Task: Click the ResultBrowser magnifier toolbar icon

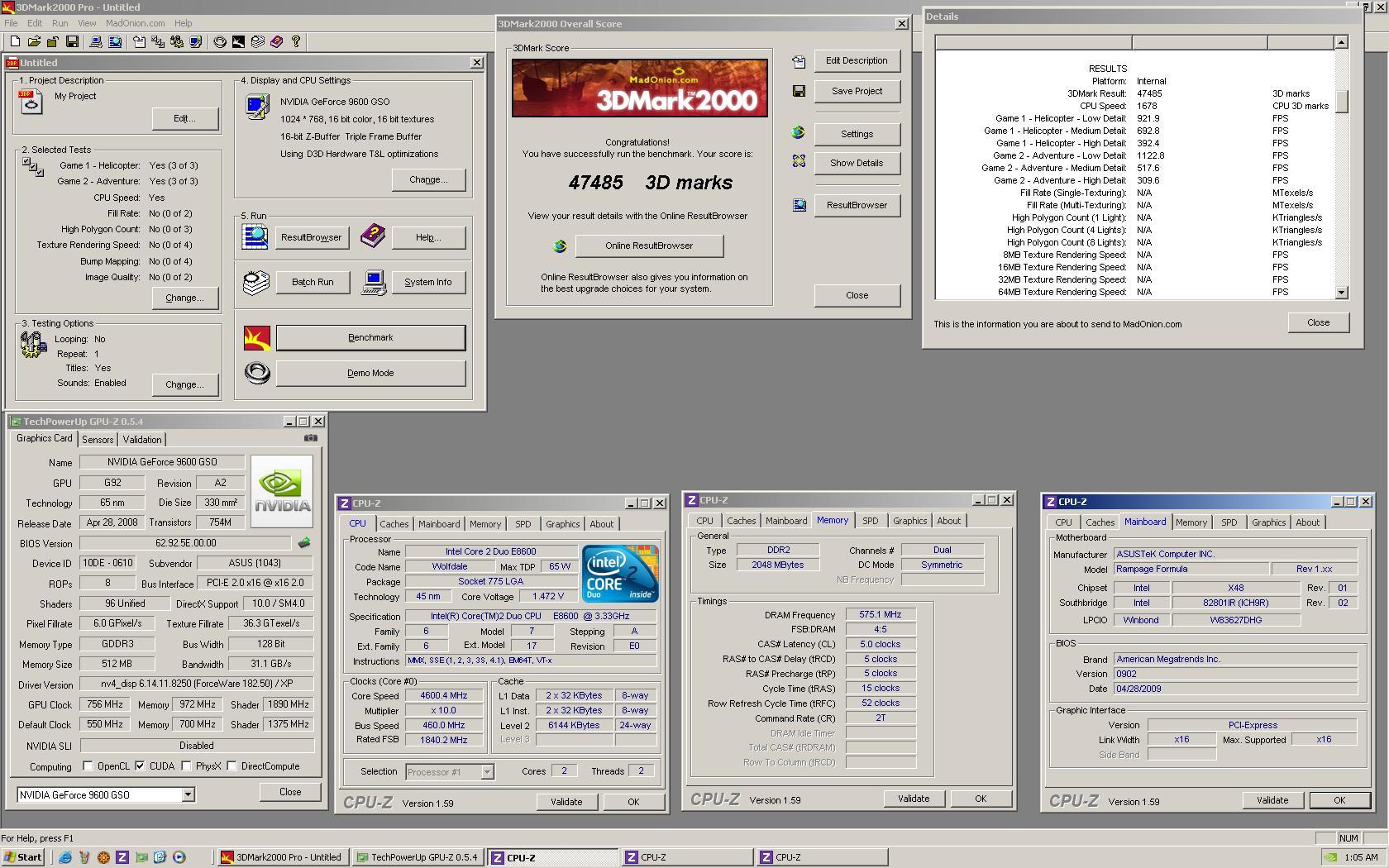Action: (115, 41)
